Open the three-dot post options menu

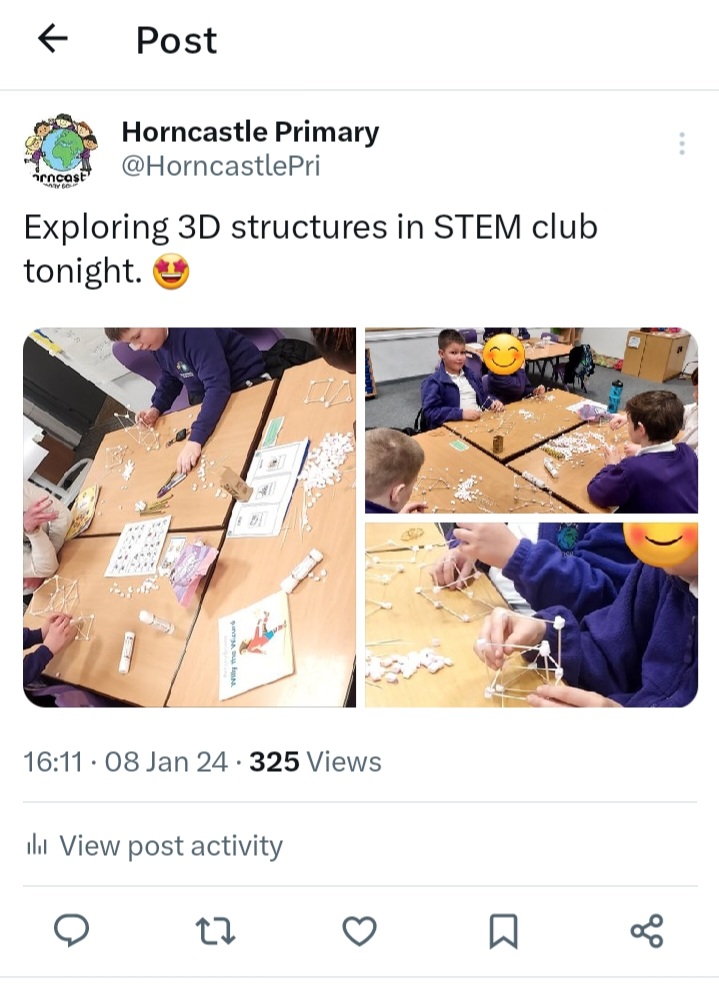pos(682,143)
